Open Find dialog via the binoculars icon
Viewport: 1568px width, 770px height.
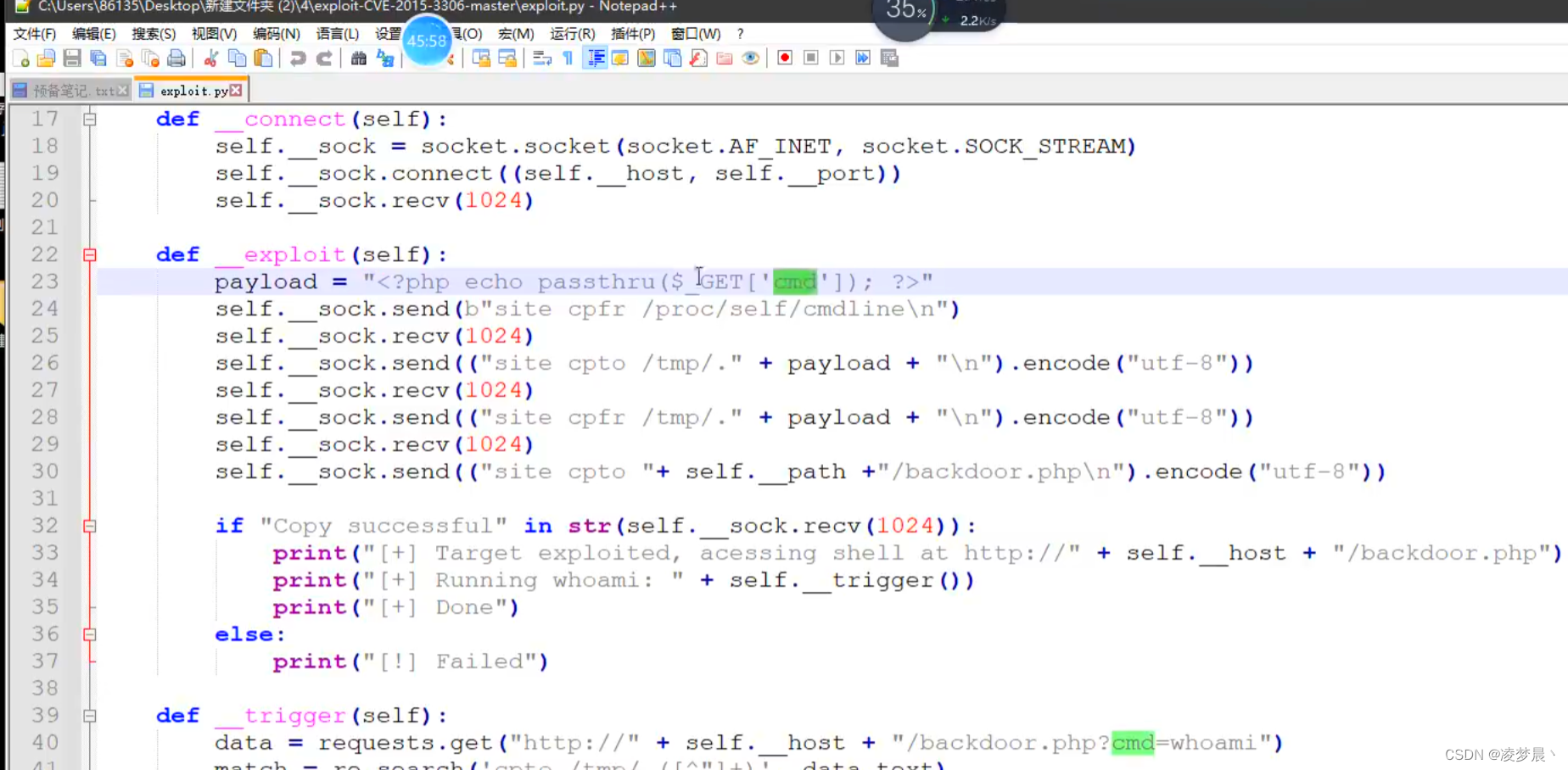[x=359, y=58]
